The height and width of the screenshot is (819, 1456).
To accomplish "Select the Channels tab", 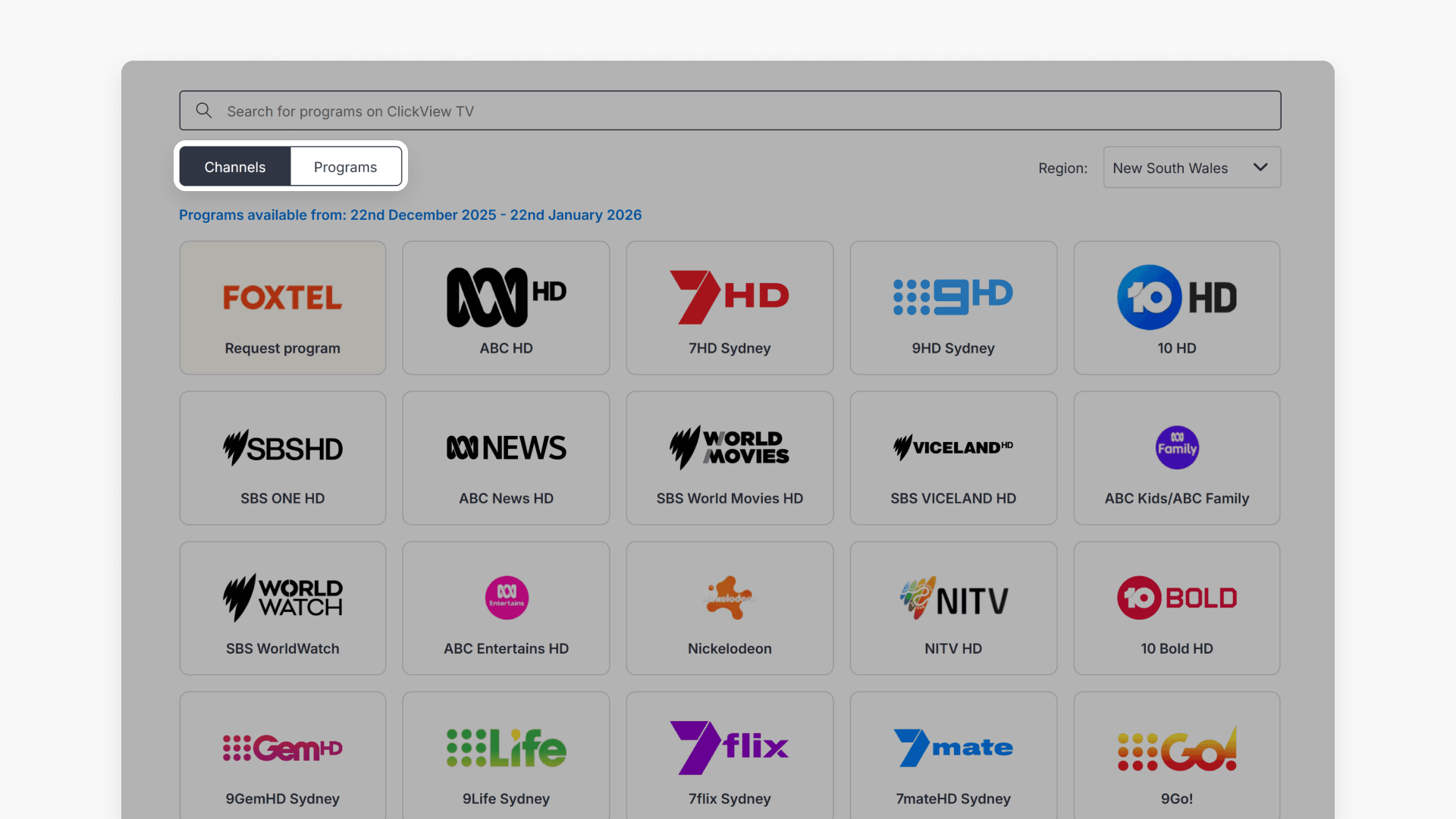I will (x=234, y=167).
